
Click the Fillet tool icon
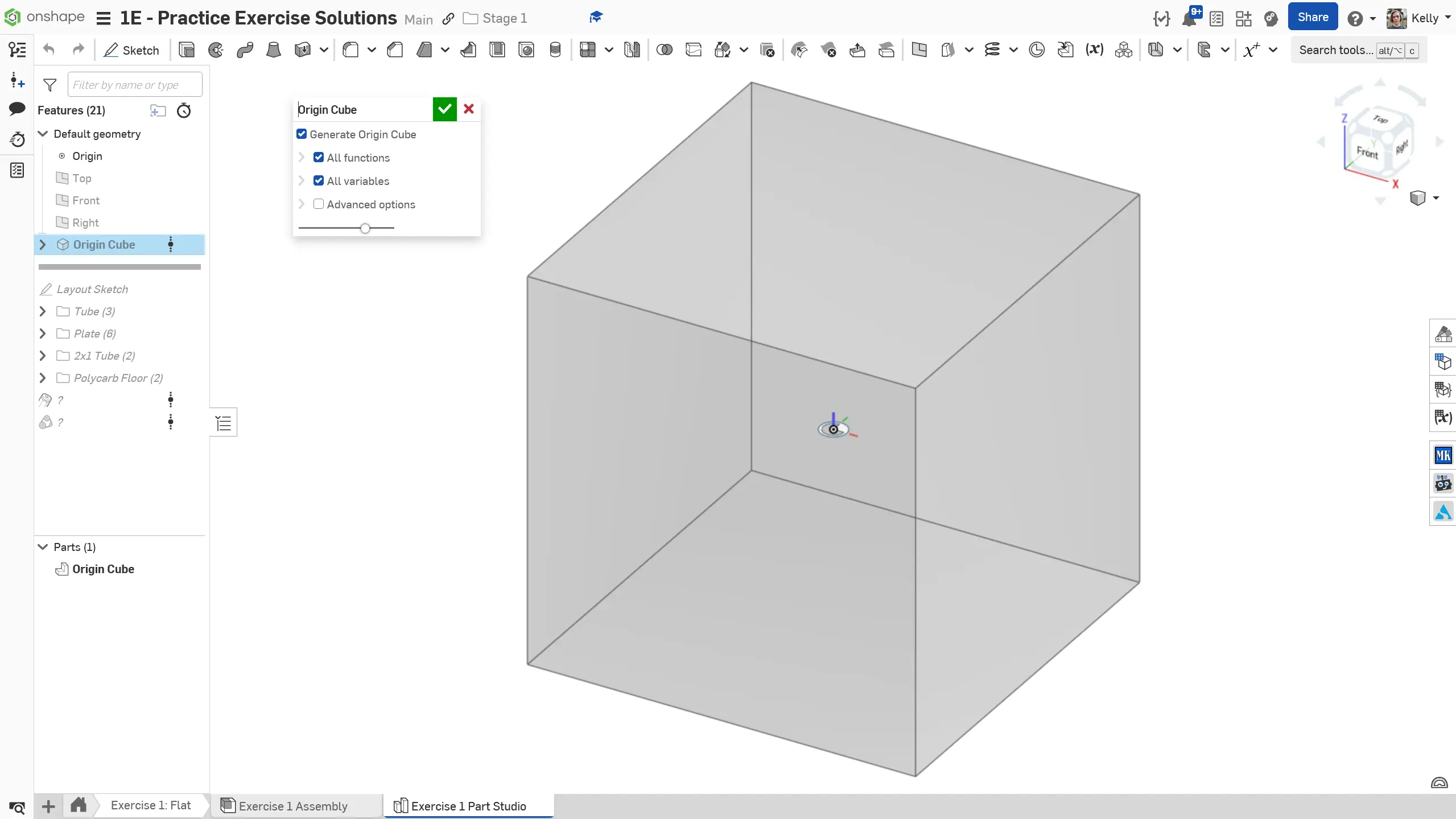click(x=350, y=50)
